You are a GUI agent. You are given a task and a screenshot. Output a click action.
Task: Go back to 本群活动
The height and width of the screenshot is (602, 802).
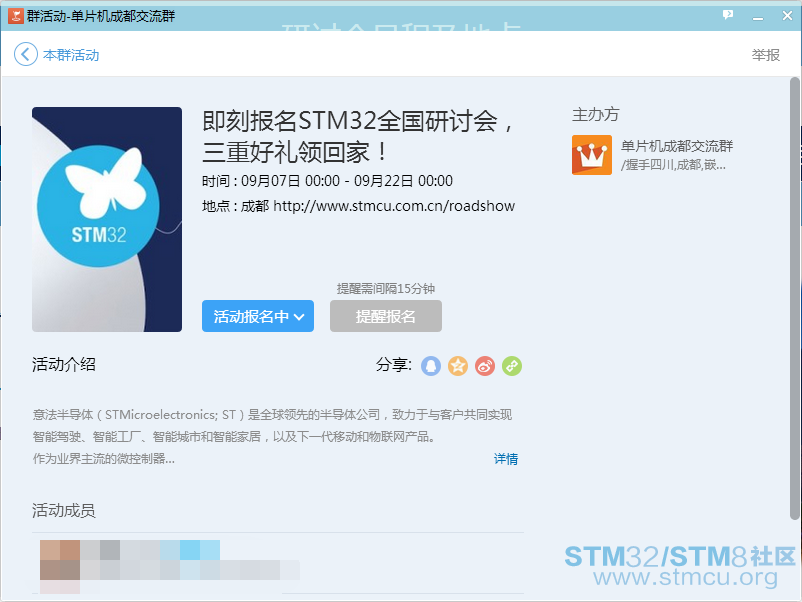coord(71,55)
